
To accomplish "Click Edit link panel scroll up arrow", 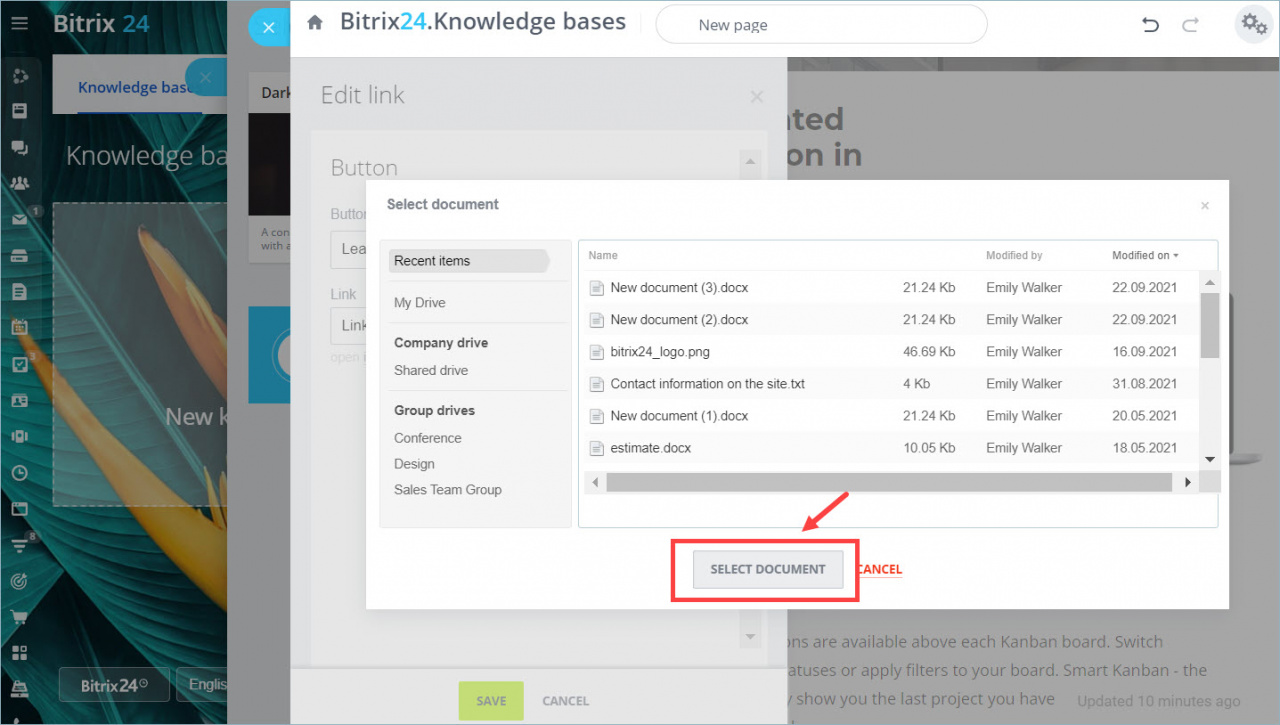I will [x=750, y=161].
